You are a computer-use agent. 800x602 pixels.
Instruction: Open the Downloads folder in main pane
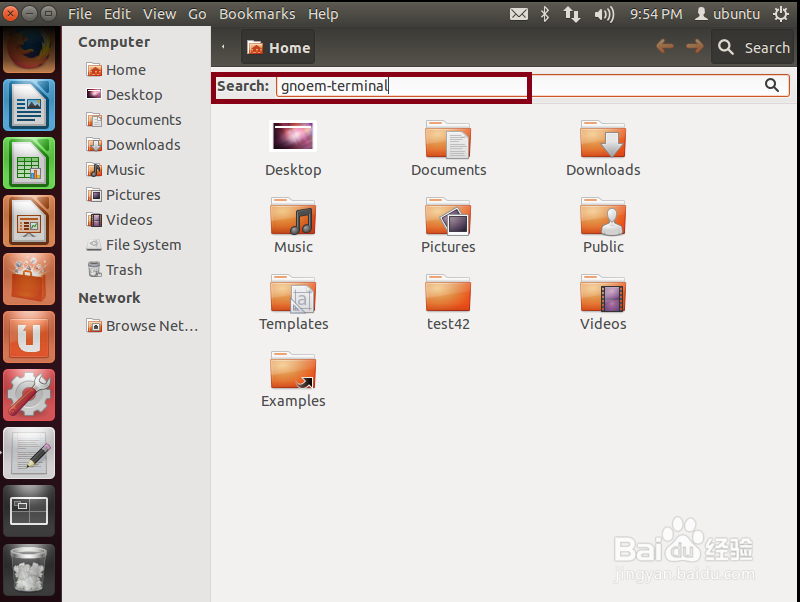click(603, 149)
